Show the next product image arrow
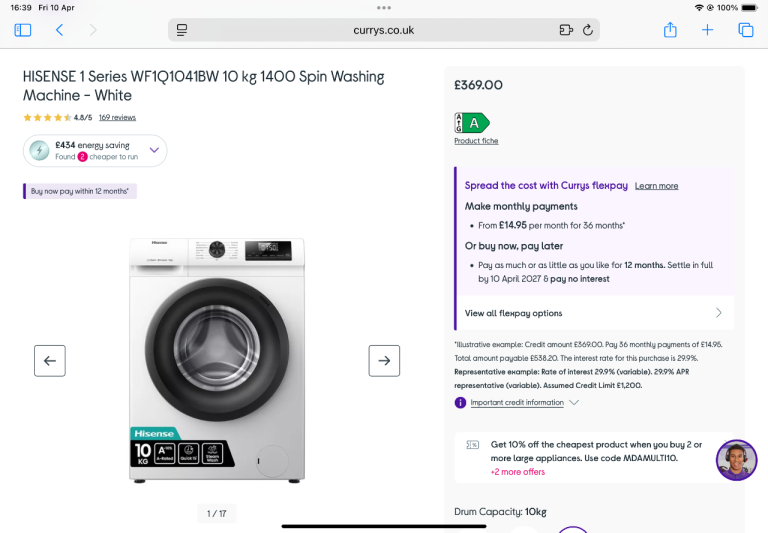 [384, 361]
